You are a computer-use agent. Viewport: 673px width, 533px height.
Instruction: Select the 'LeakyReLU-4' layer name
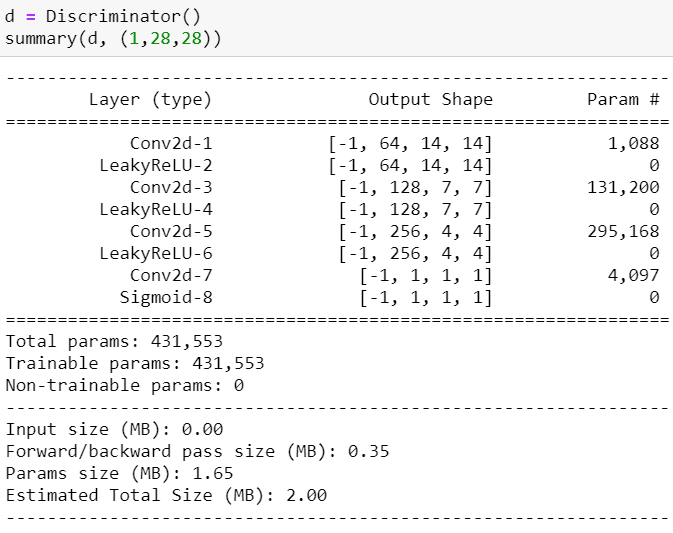(156, 209)
